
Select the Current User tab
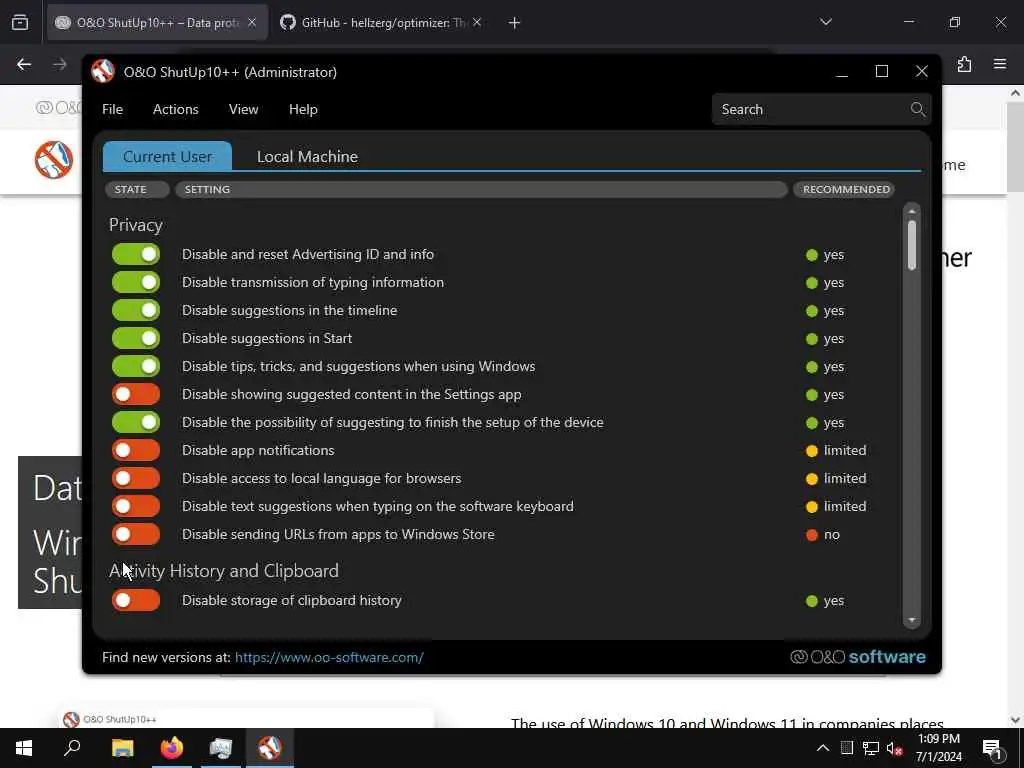click(167, 157)
